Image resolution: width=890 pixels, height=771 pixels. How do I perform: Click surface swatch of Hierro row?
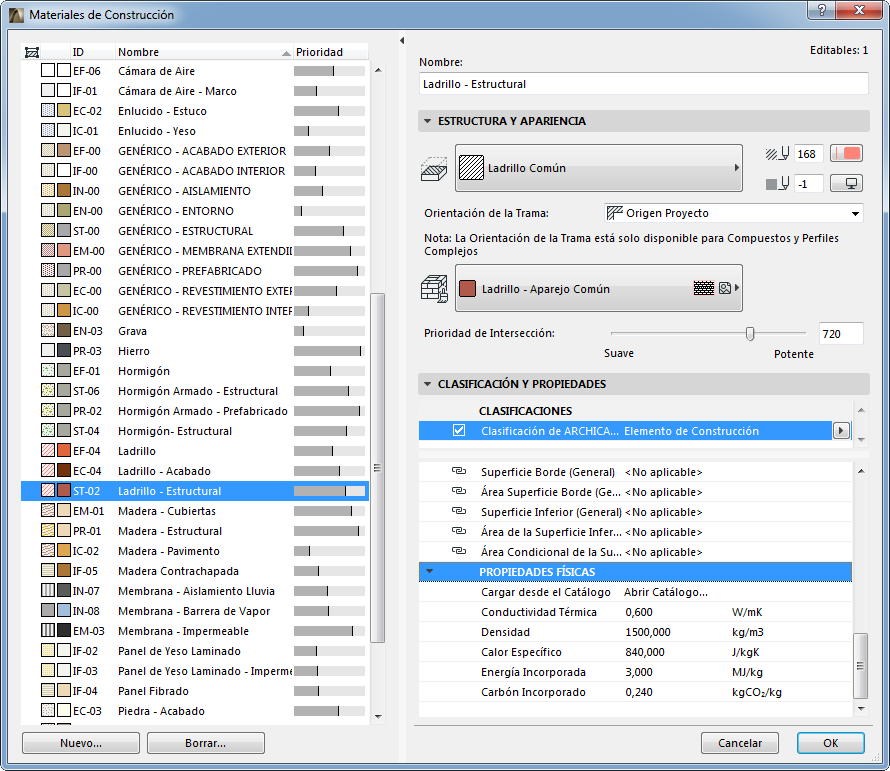coord(64,351)
